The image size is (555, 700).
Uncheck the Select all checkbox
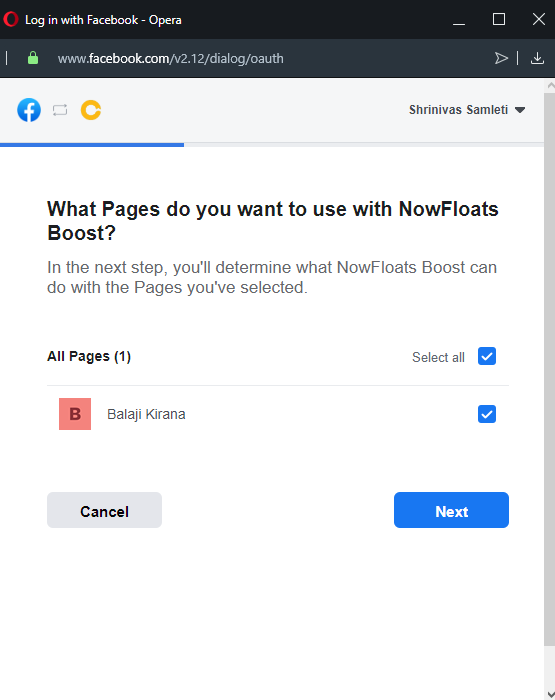pyautogui.click(x=487, y=356)
